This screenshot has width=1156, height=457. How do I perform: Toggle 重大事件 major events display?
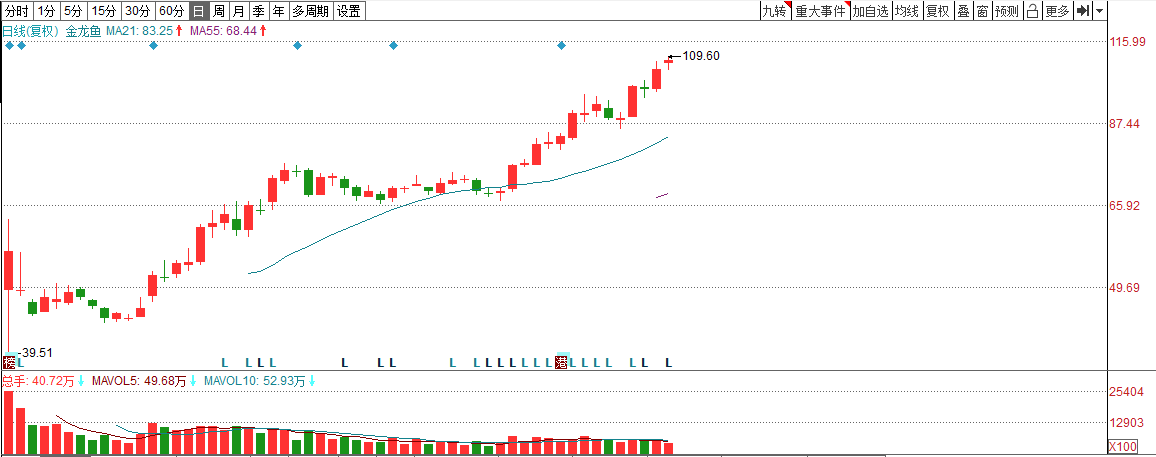(x=821, y=11)
